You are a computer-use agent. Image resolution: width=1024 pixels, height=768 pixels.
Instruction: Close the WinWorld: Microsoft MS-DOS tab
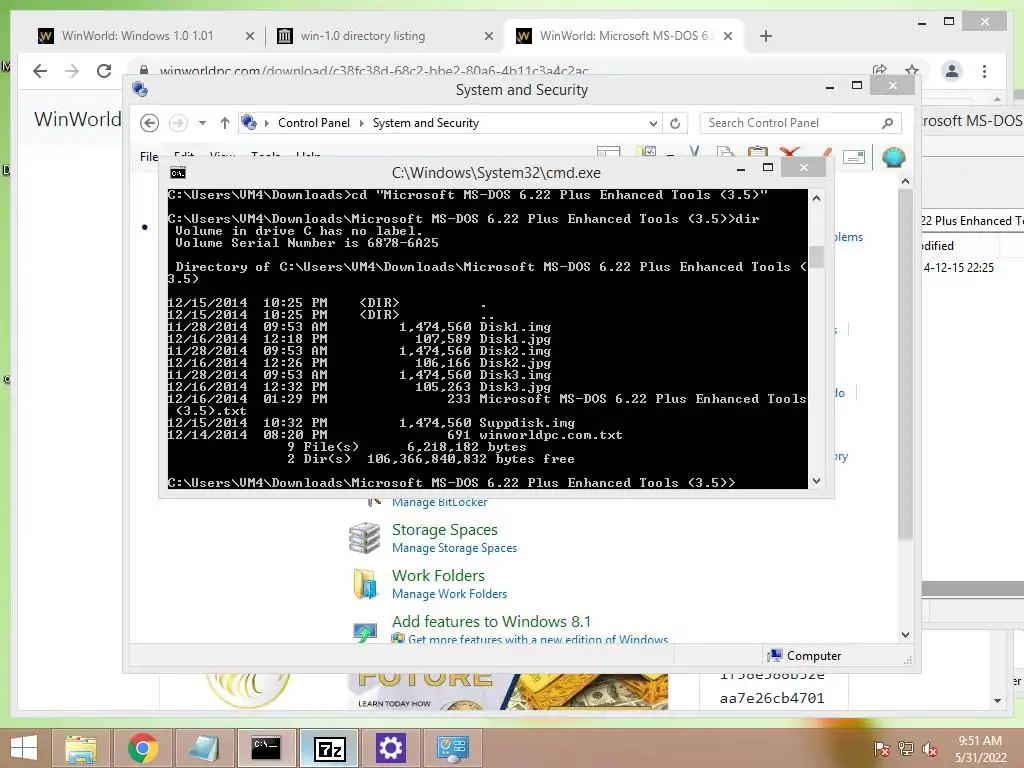[x=728, y=36]
